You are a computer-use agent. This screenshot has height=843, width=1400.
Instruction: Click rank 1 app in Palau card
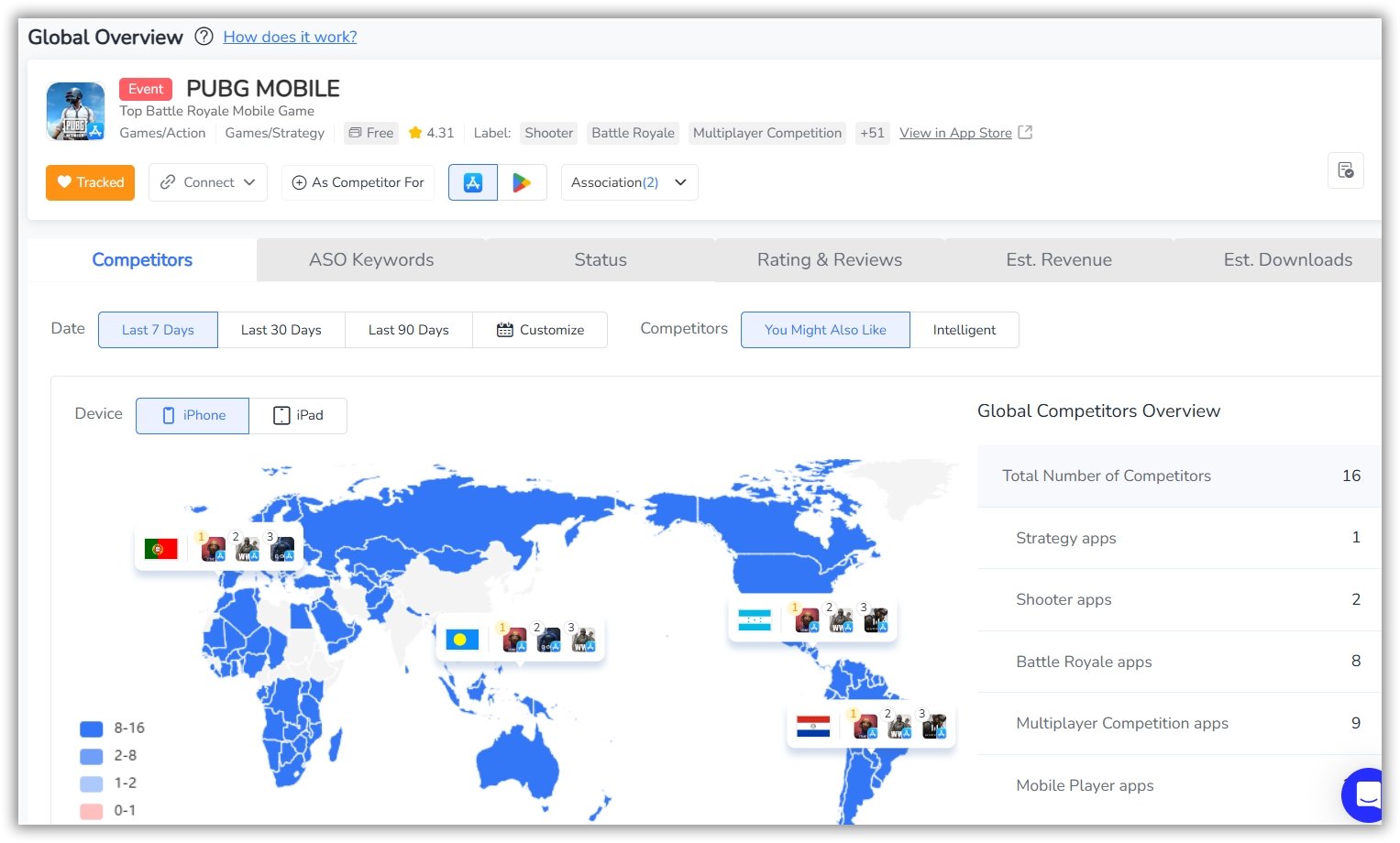[514, 639]
